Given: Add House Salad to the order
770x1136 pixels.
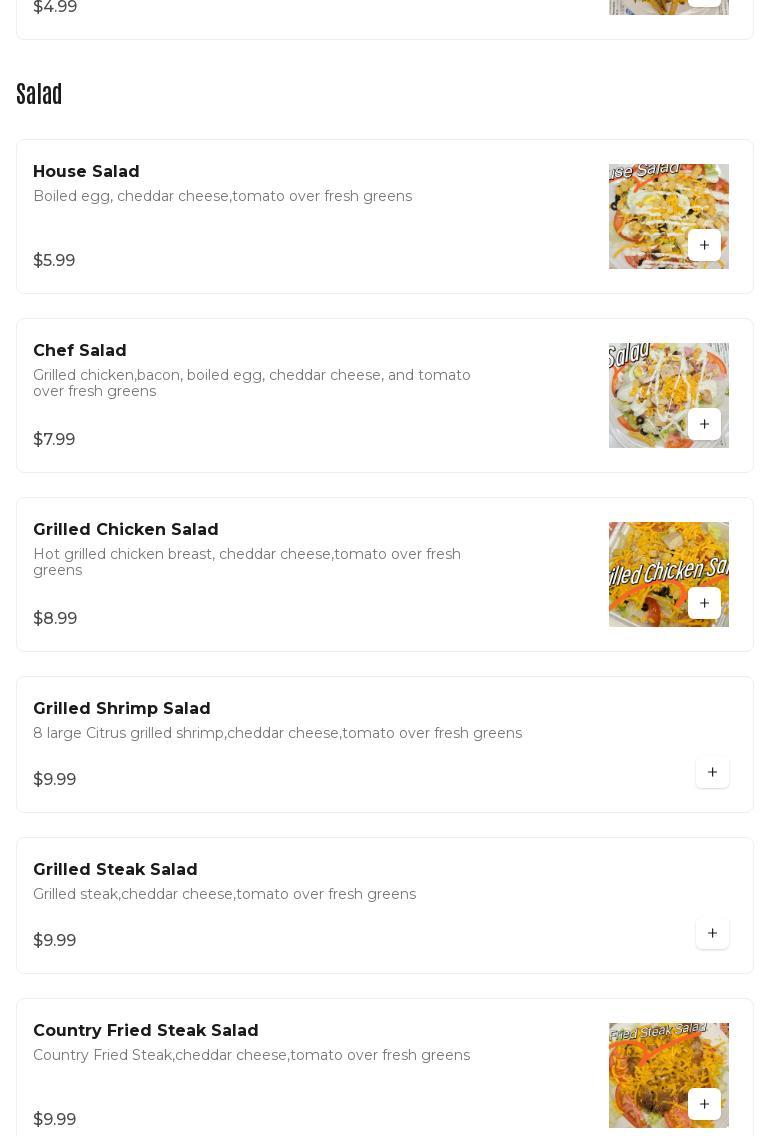Looking at the screenshot, I should [x=704, y=245].
